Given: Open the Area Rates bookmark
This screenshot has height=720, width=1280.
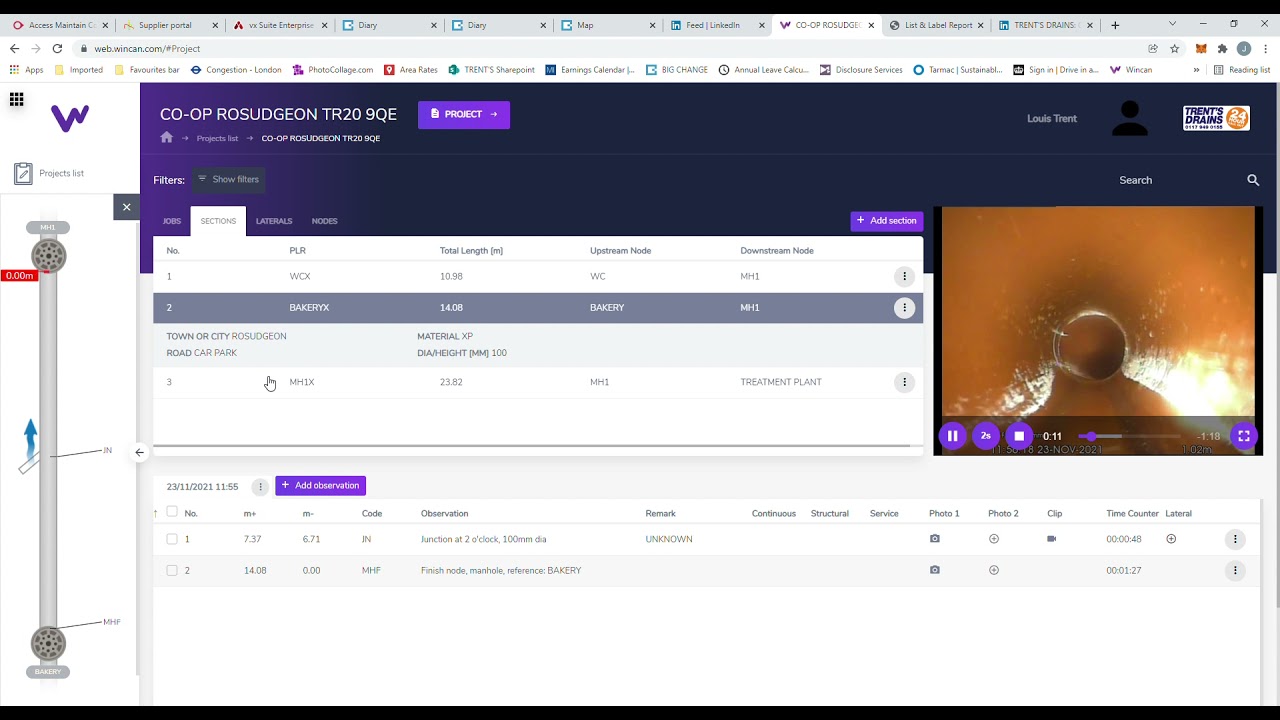Looking at the screenshot, I should pos(411,70).
